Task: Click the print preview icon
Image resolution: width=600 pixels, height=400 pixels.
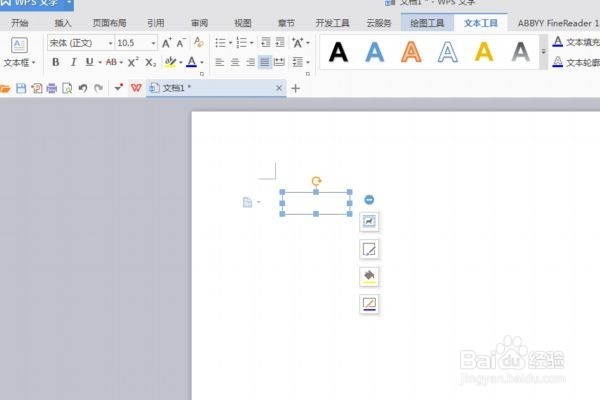Action: click(x=67, y=88)
